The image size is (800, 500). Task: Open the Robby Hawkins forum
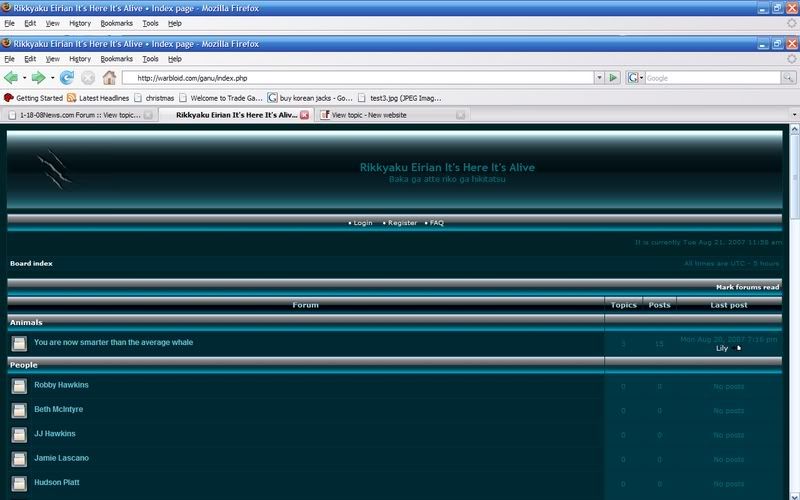point(61,385)
